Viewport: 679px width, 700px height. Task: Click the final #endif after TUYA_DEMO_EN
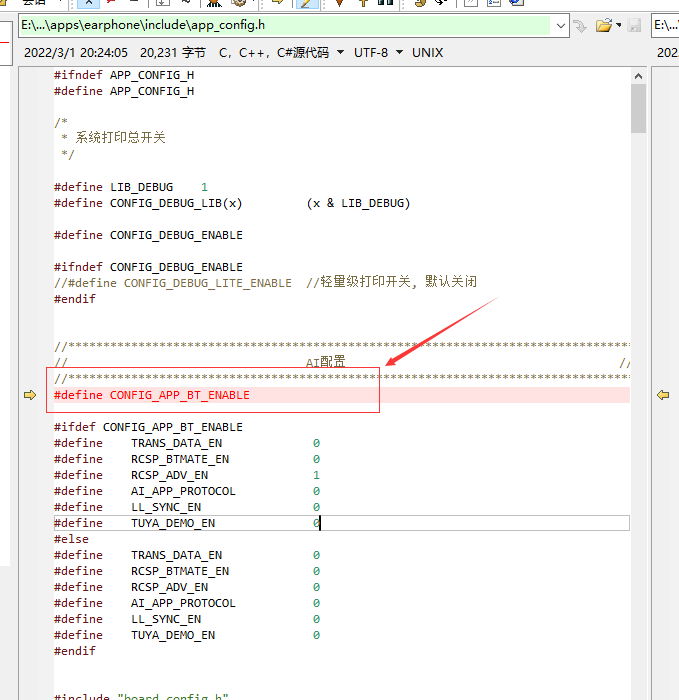[75, 651]
